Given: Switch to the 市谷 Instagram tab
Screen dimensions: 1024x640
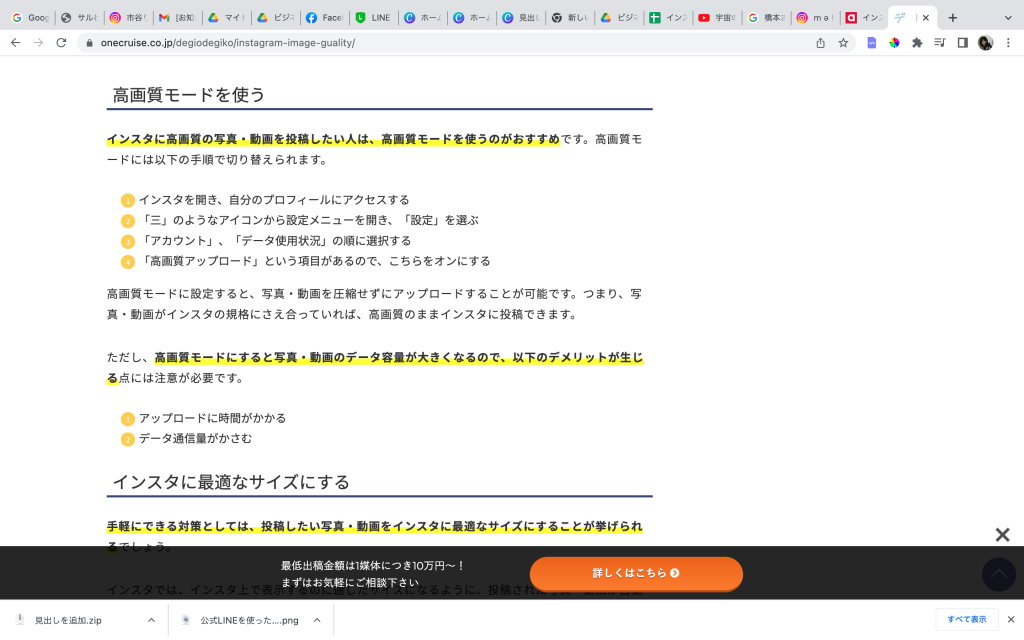Looking at the screenshot, I should (x=128, y=18).
